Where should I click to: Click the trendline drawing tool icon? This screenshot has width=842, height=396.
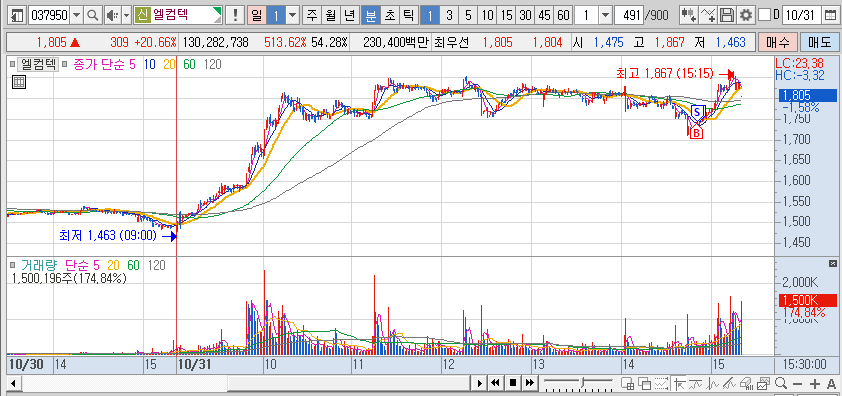pyautogui.click(x=730, y=383)
